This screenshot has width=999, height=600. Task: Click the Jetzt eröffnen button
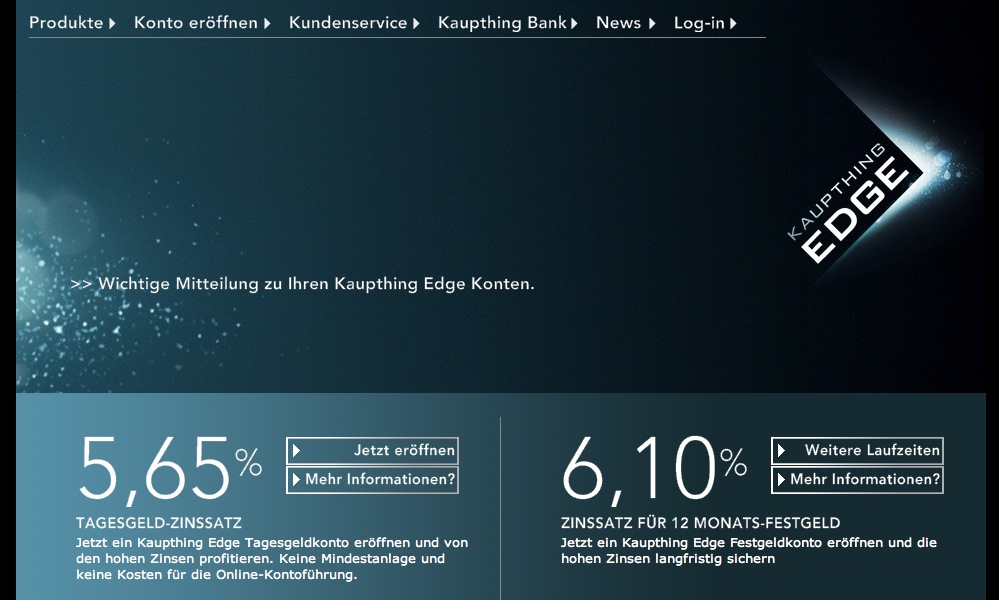click(372, 451)
